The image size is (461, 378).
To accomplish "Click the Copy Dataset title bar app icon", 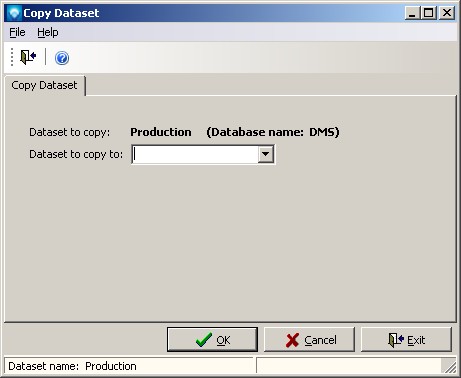I will click(14, 13).
